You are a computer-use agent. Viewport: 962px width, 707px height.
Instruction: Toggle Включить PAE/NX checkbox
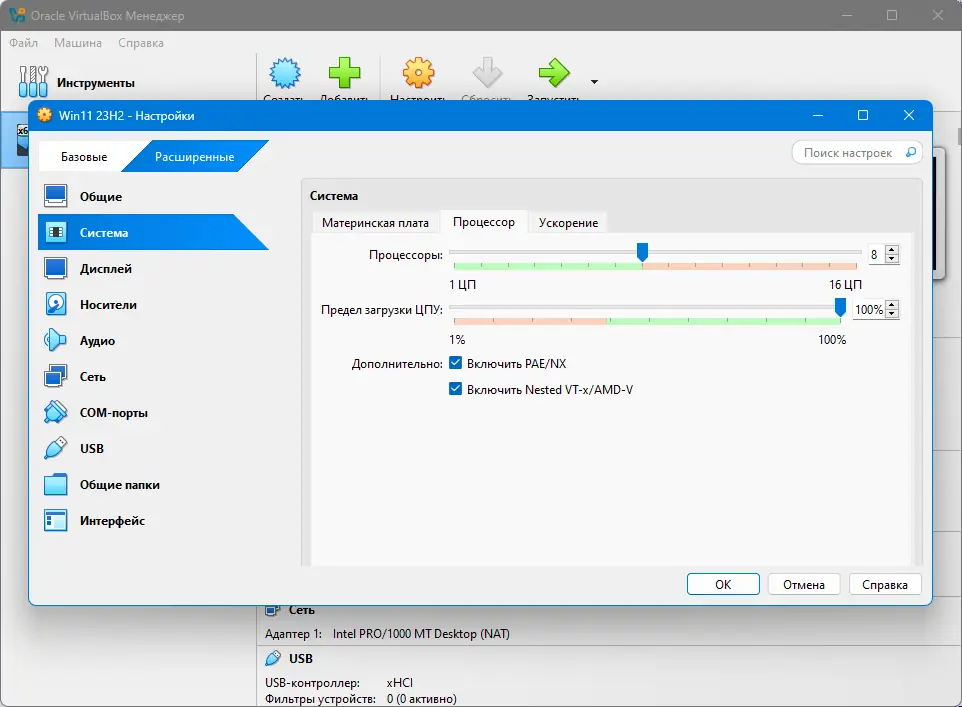click(x=455, y=363)
